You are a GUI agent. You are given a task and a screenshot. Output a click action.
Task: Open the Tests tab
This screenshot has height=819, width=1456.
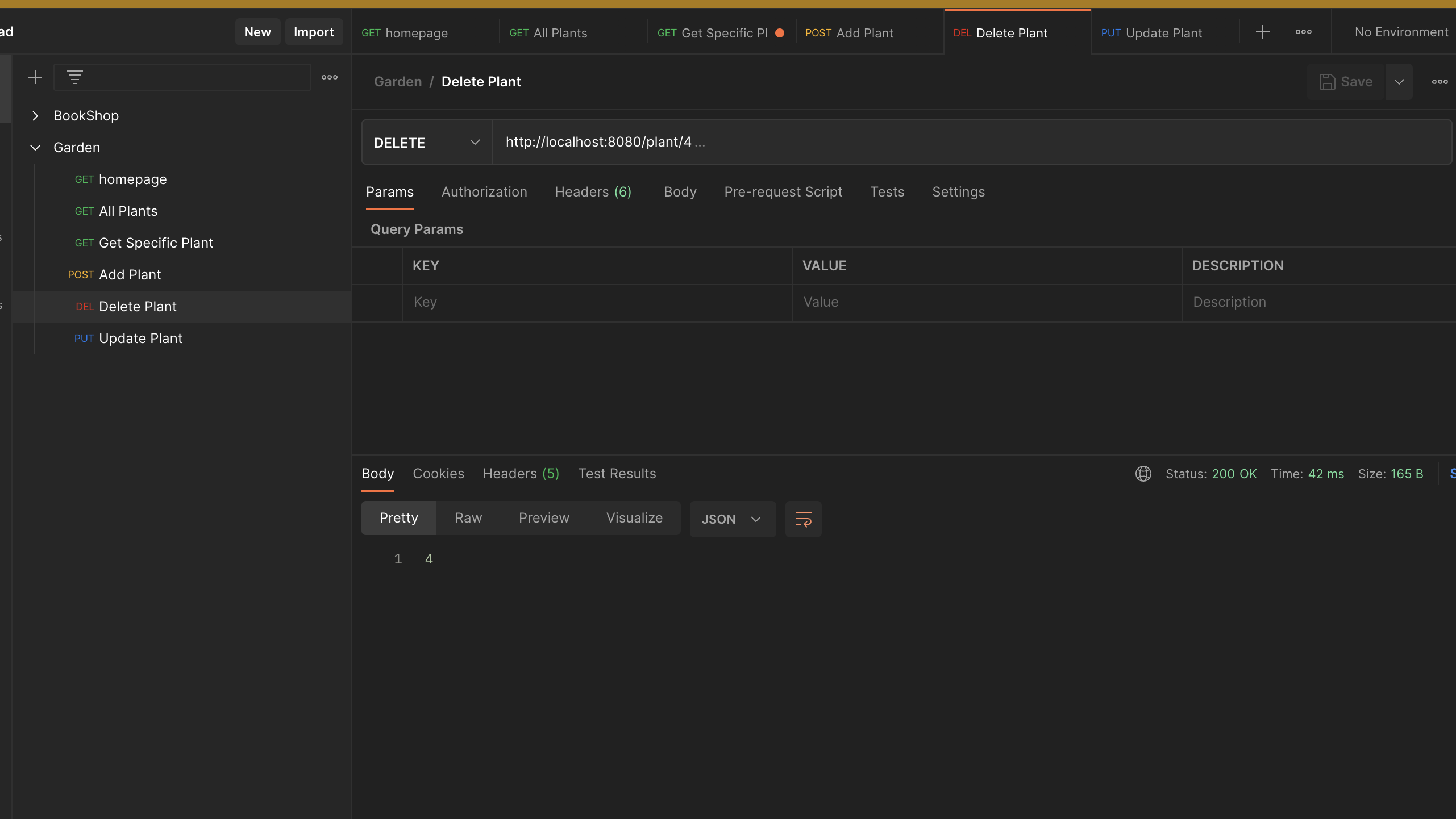click(x=887, y=192)
